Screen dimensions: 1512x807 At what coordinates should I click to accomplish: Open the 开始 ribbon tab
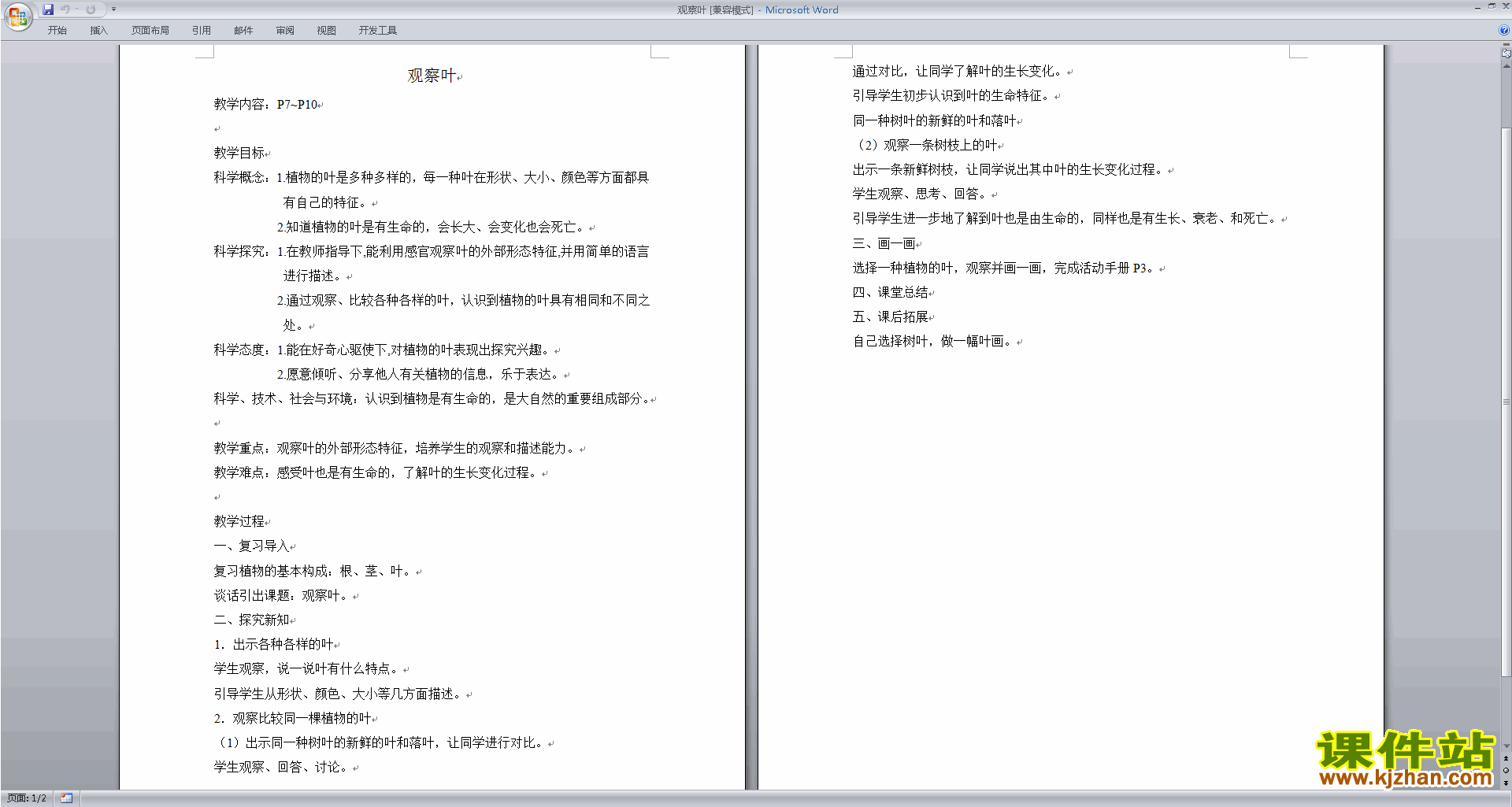(57, 30)
